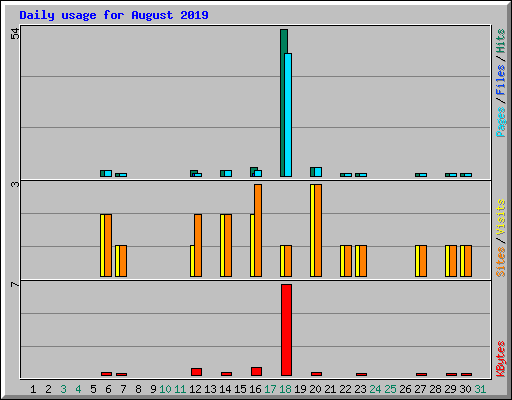Click day 18 on the x-axis

tap(285, 389)
